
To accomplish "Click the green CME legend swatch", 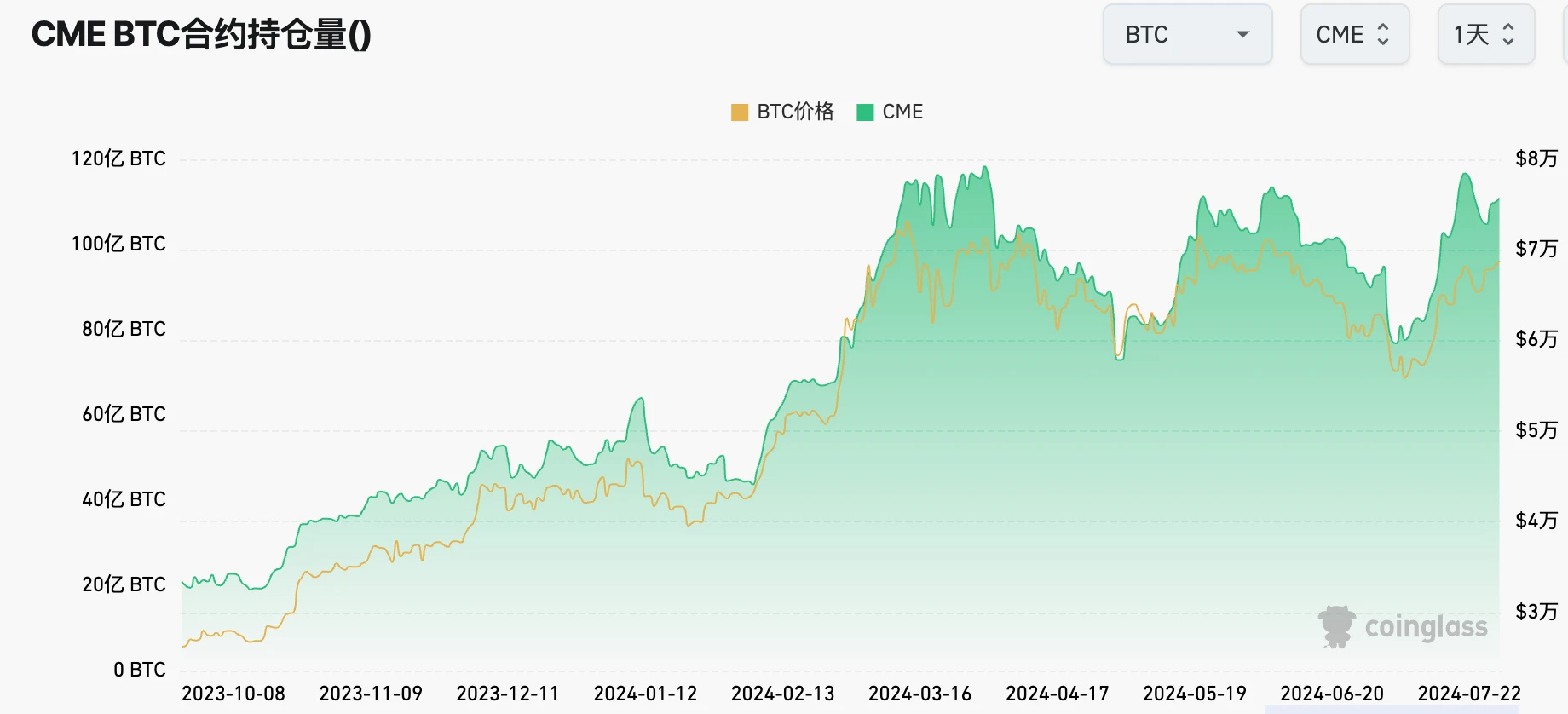I will click(x=865, y=112).
